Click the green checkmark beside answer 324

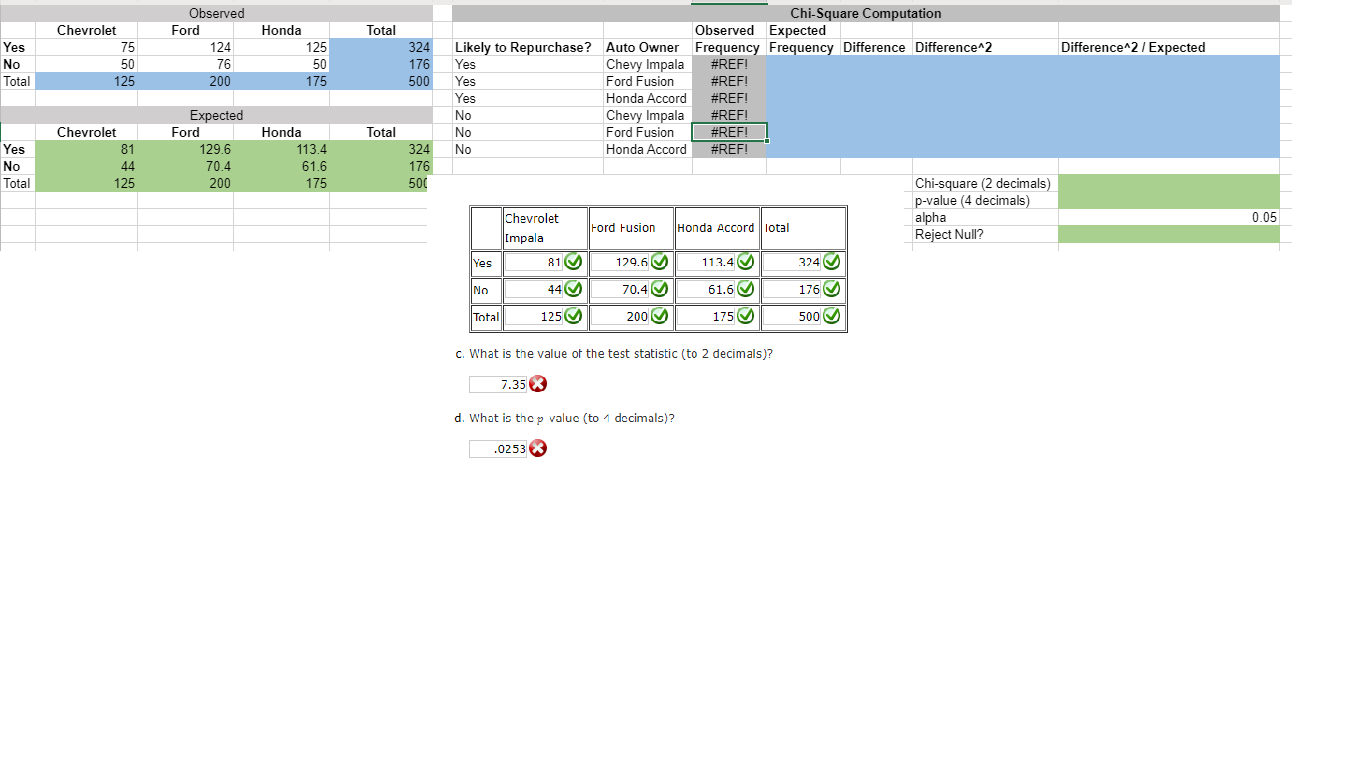tap(832, 262)
